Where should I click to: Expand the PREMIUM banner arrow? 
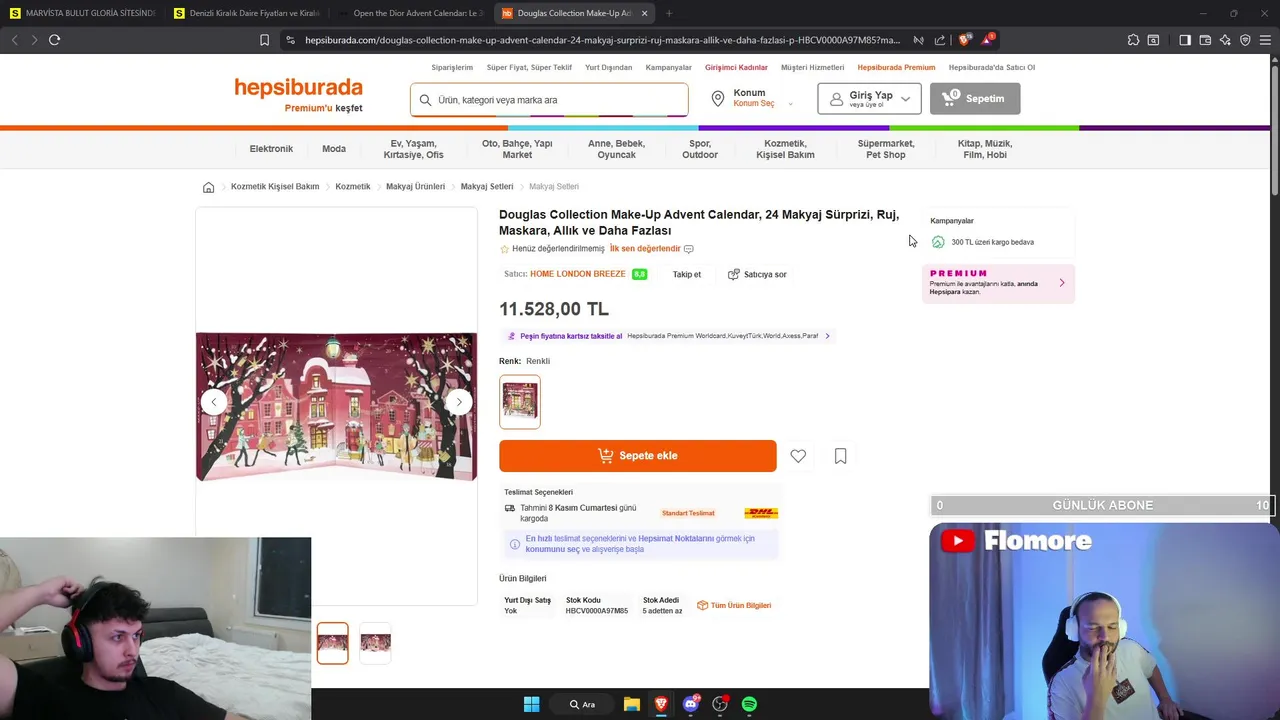pos(1062,283)
